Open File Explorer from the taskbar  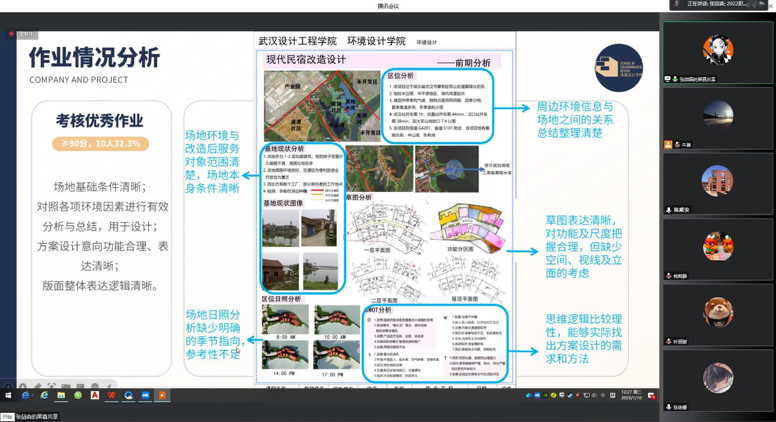tap(61, 395)
